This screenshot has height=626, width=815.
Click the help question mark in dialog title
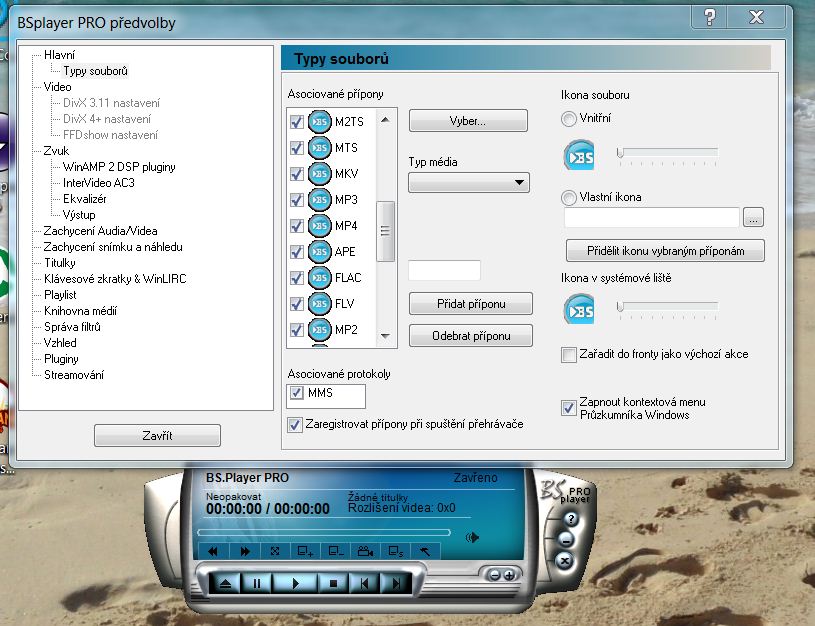coord(709,18)
